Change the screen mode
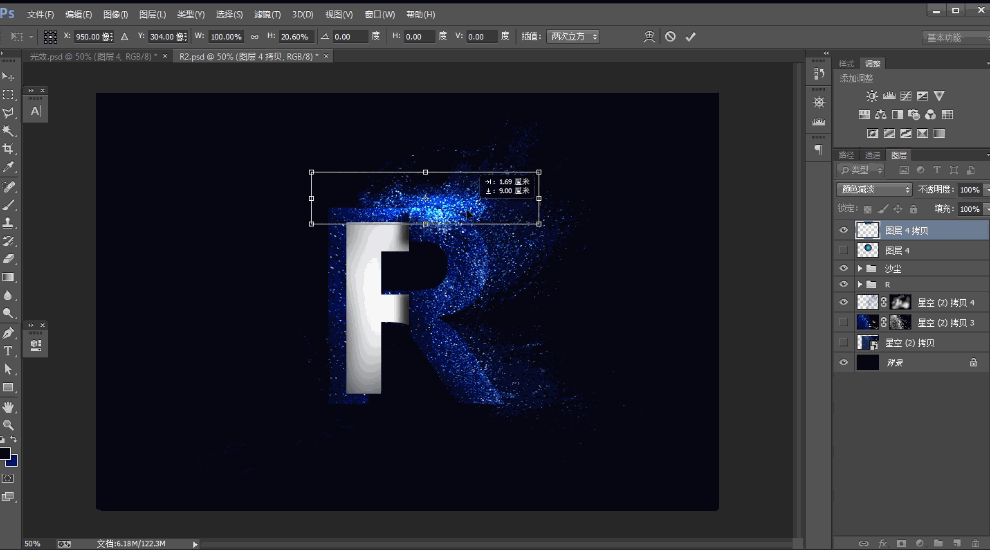This screenshot has width=990, height=550. [x=8, y=497]
